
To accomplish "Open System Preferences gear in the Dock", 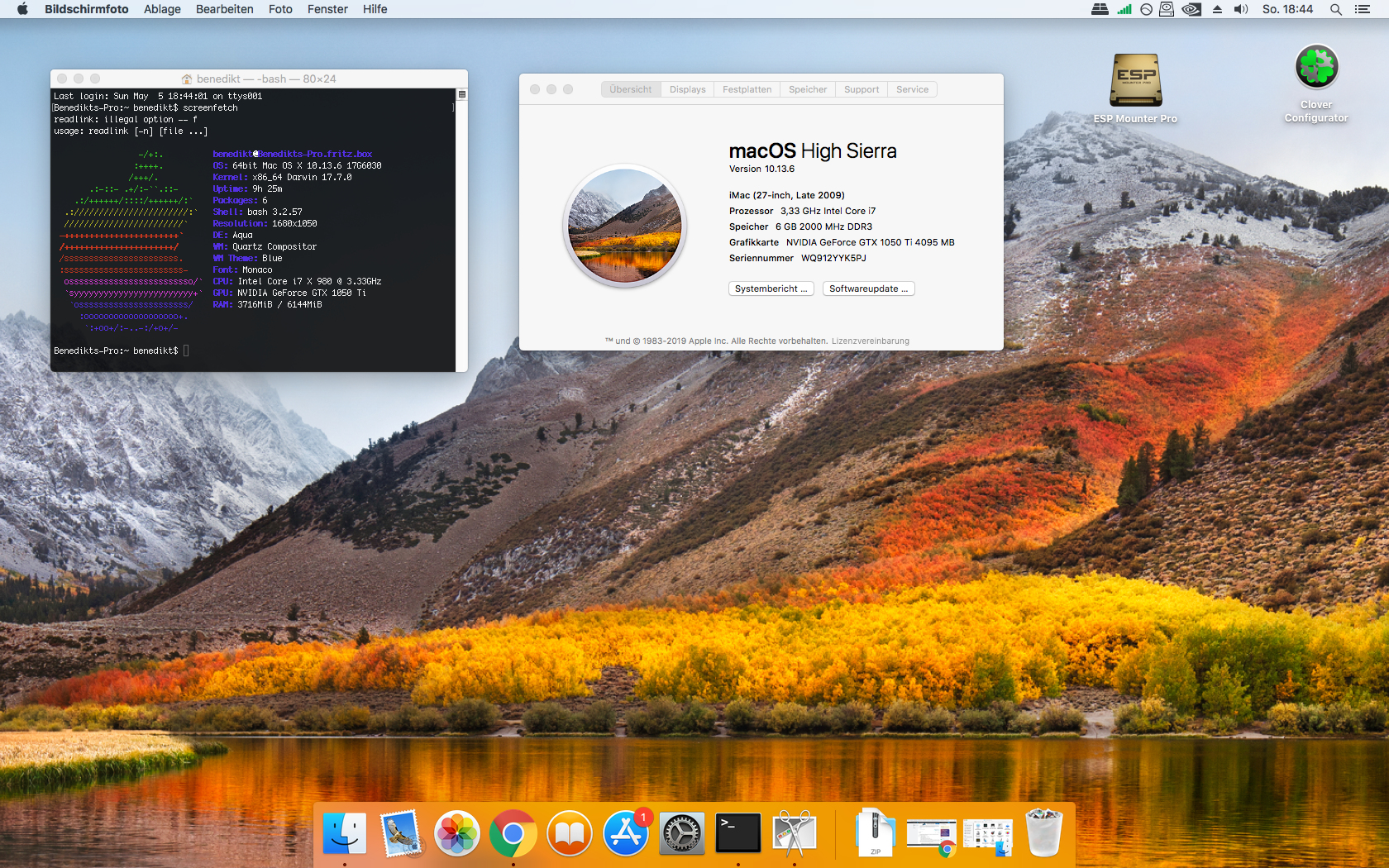I will pos(681,833).
